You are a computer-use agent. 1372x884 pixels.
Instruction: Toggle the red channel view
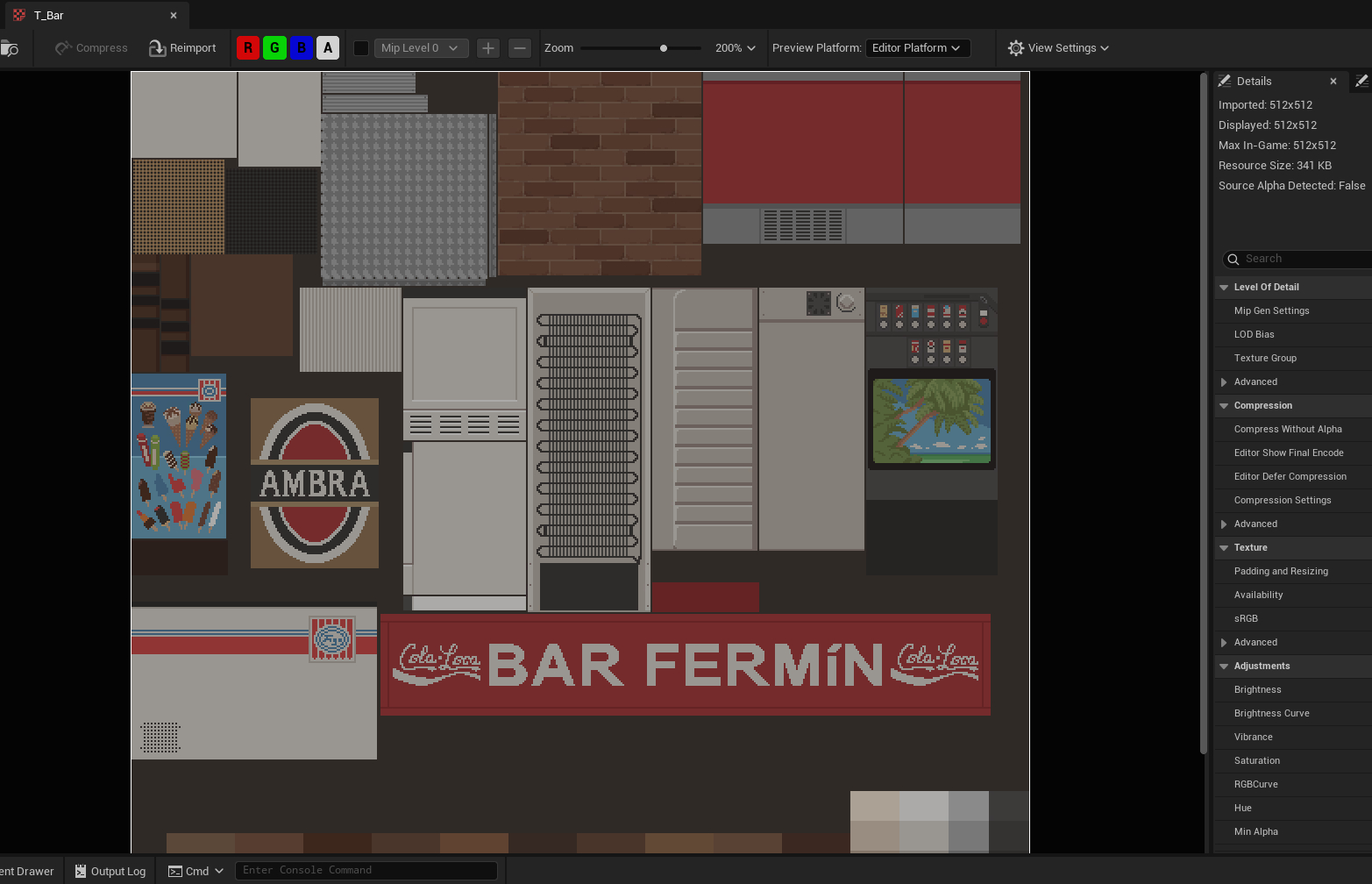click(x=248, y=48)
